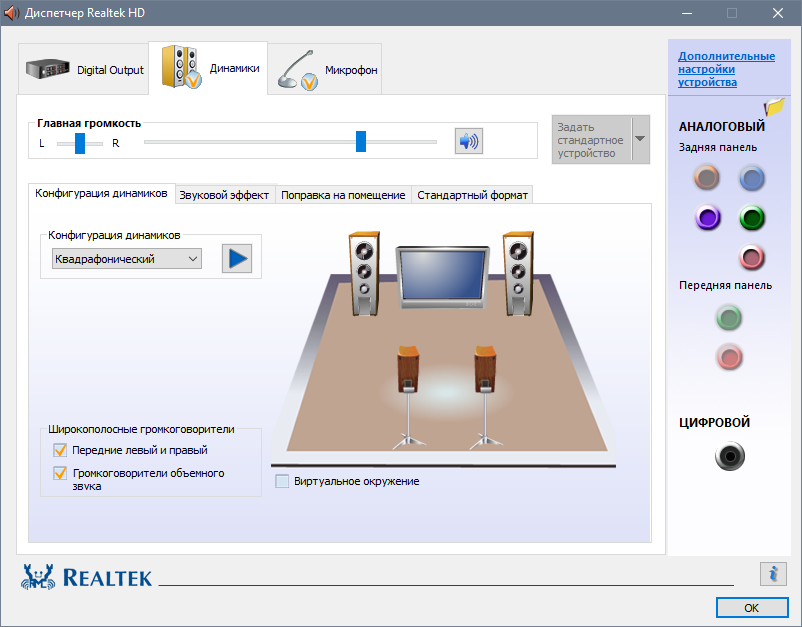Click the green front panel jack
The image size is (802, 627).
pos(729,318)
